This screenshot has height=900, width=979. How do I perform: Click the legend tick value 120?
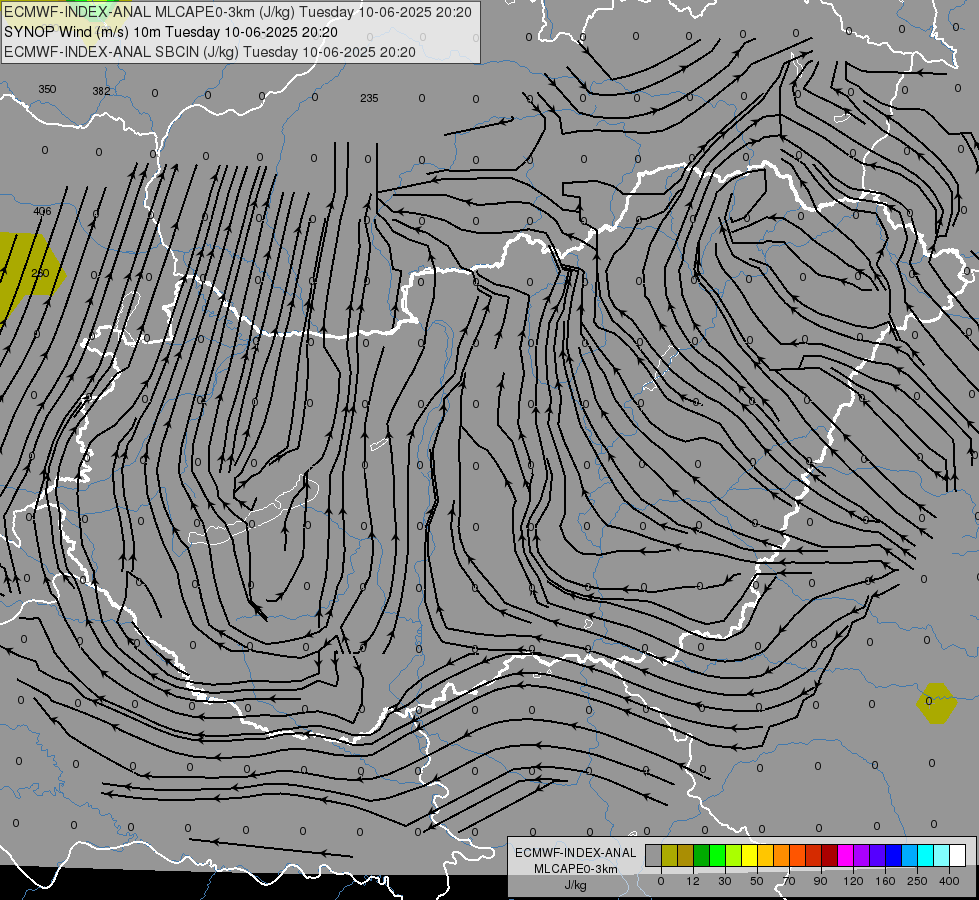[x=854, y=881]
